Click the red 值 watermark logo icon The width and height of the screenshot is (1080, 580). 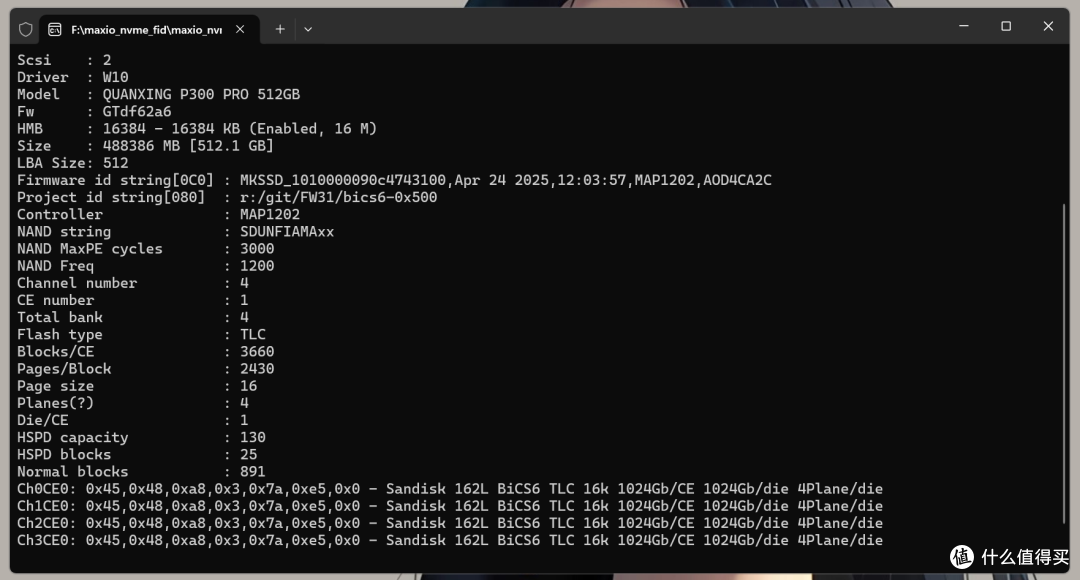point(962,557)
